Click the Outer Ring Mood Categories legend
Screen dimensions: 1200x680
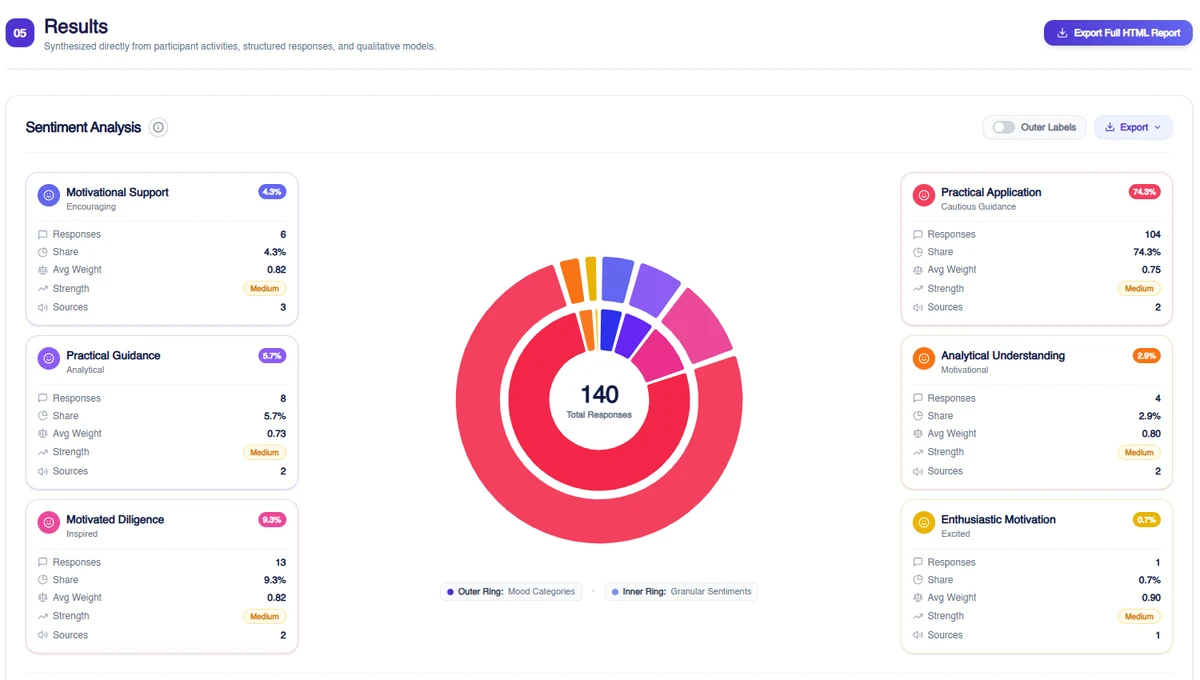click(x=511, y=592)
